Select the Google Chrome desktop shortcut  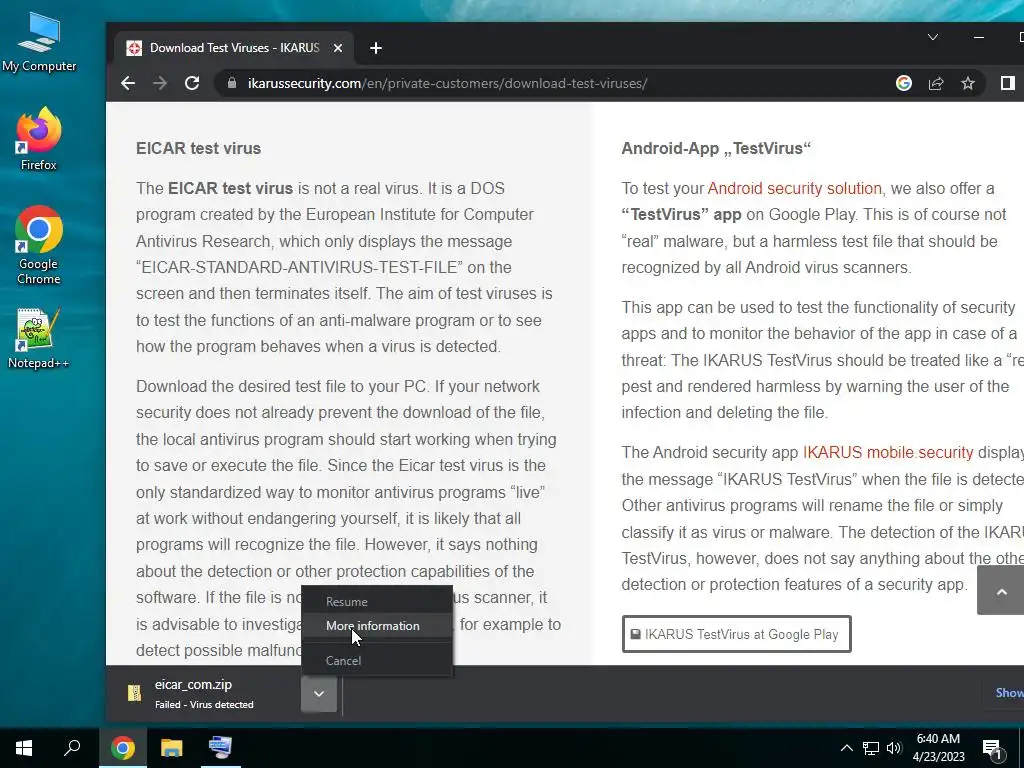[x=39, y=245]
